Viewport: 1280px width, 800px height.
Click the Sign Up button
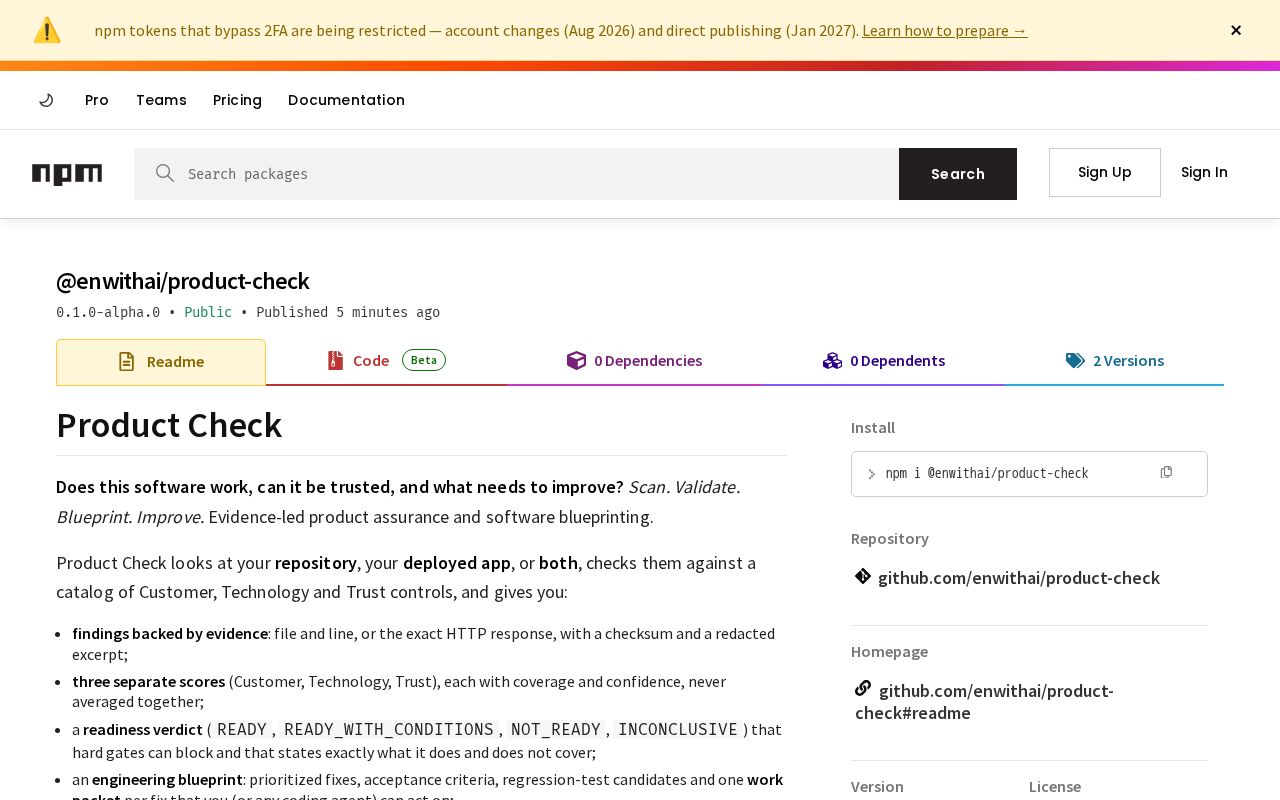pyautogui.click(x=1105, y=172)
